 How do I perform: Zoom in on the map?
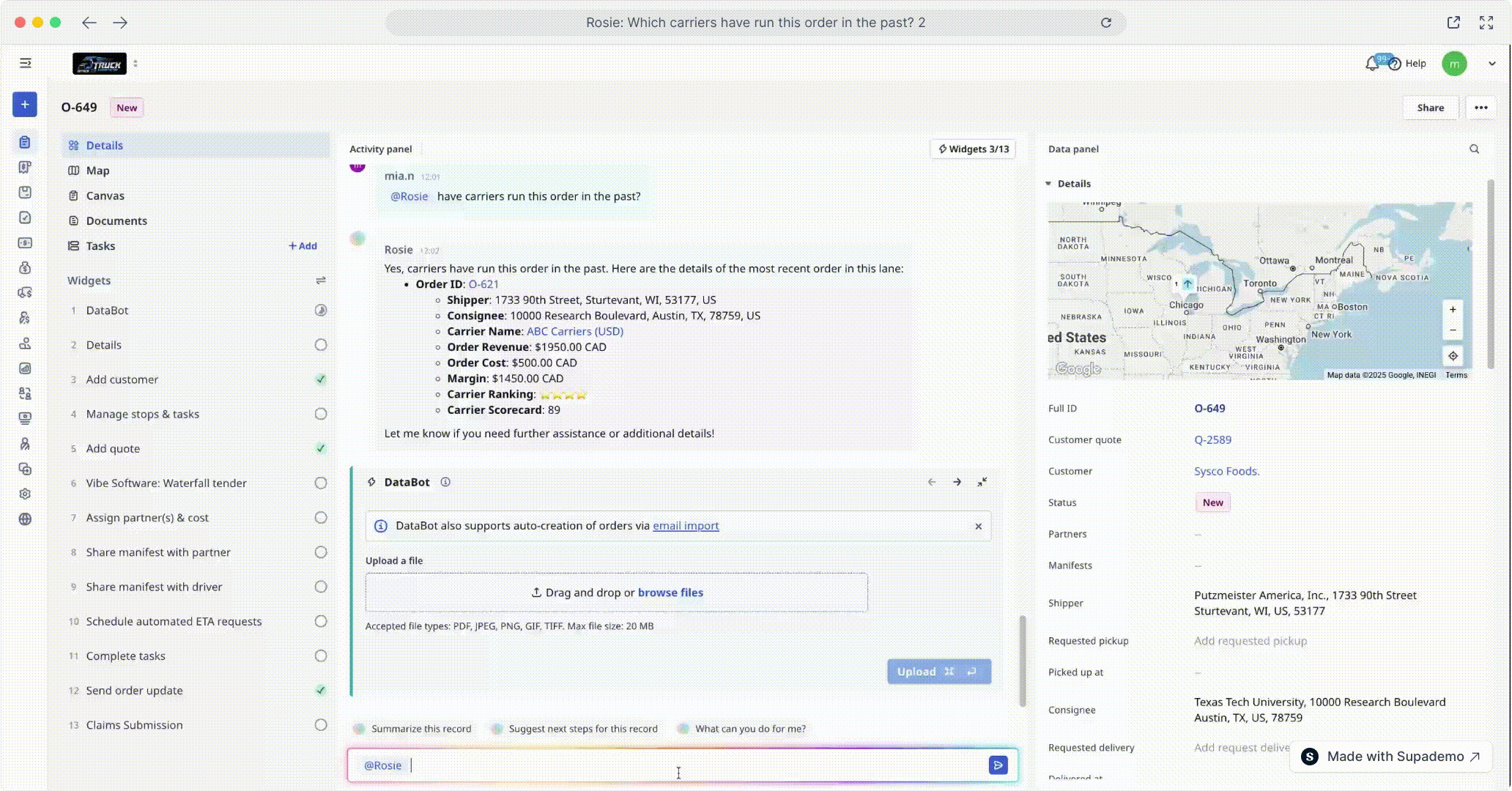coord(1453,310)
